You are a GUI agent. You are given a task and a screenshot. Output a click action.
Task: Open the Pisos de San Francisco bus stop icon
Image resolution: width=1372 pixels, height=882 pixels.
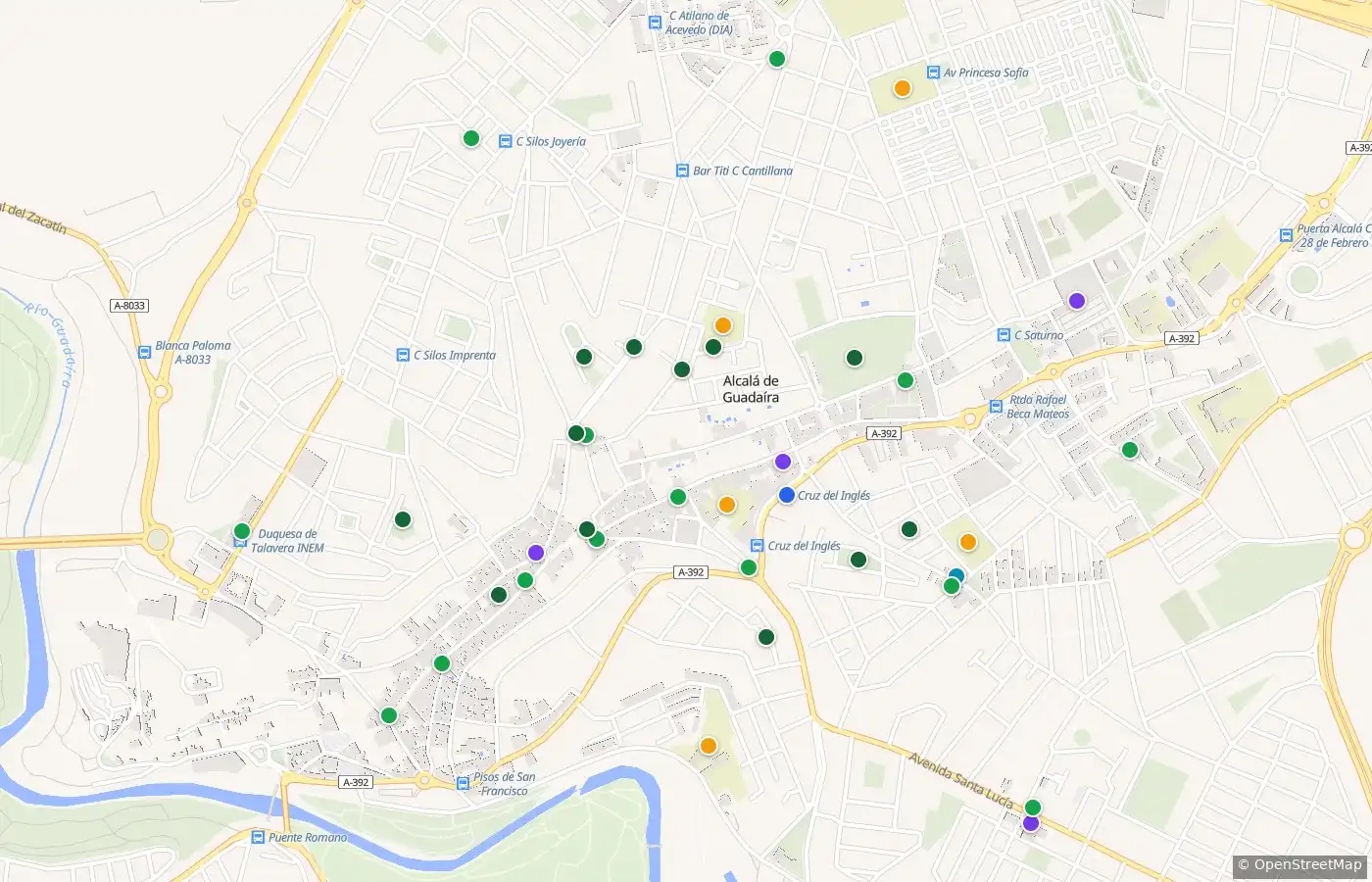(463, 784)
